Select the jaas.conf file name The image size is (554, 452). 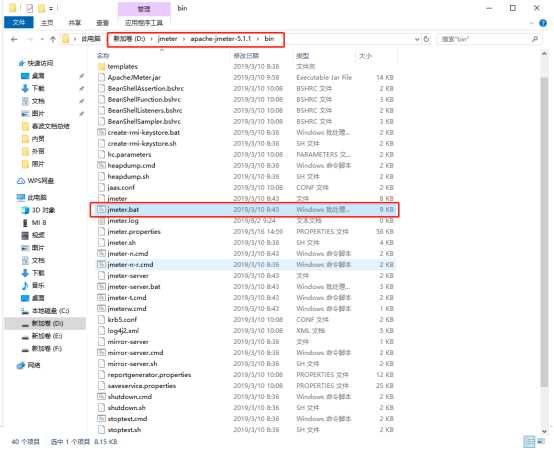121,187
